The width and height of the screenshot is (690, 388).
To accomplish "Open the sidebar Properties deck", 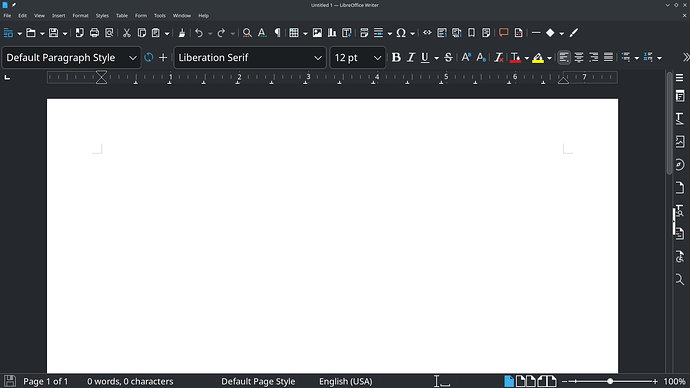I will click(x=680, y=96).
